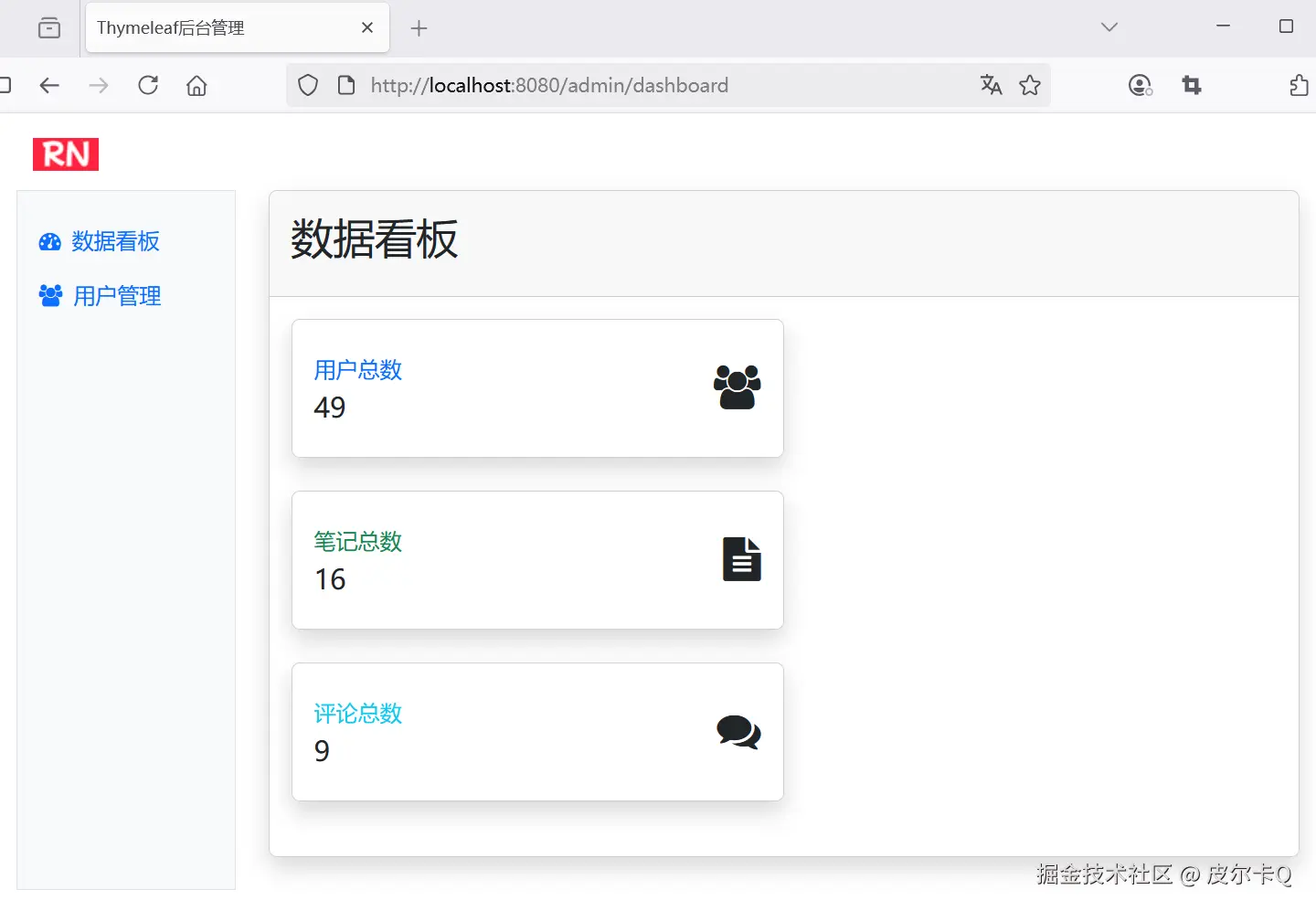Viewport: 1316px width, 911px height.
Task: Translate this page via the translate icon
Action: 992,86
